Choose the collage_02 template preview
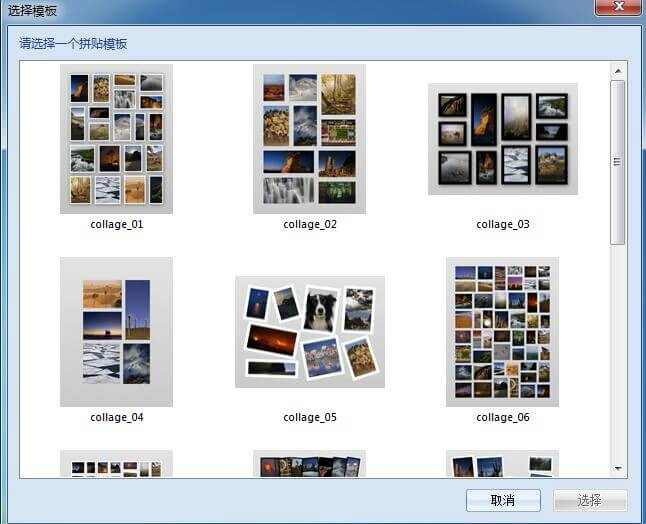 pos(309,138)
